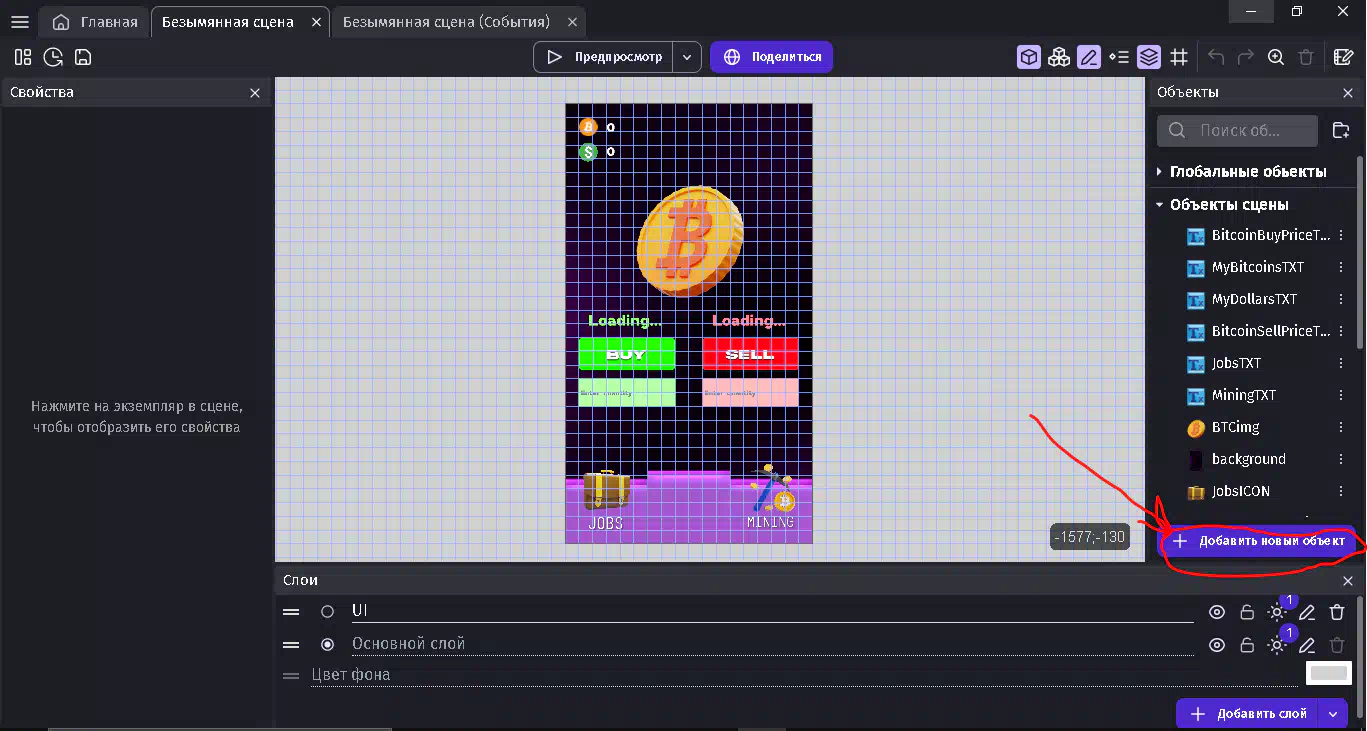Click the UI layer name field
Viewport: 1367px width, 731px height.
point(772,611)
